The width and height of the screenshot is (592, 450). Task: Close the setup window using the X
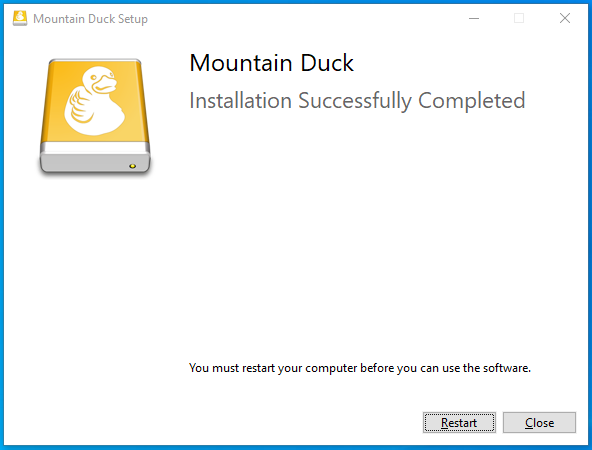(565, 18)
